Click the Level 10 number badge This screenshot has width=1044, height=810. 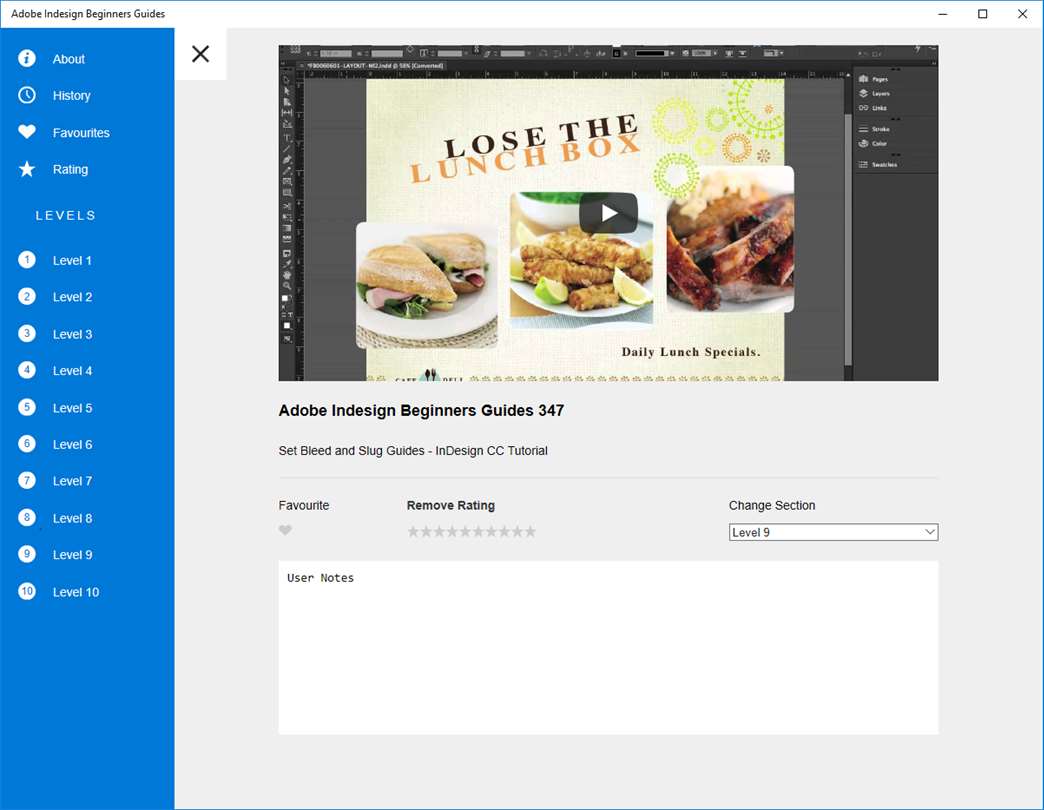click(x=27, y=591)
